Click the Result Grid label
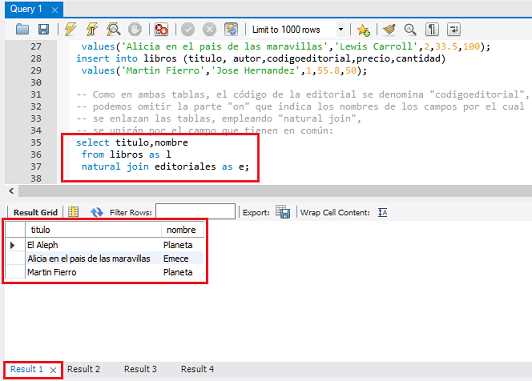 35,212
